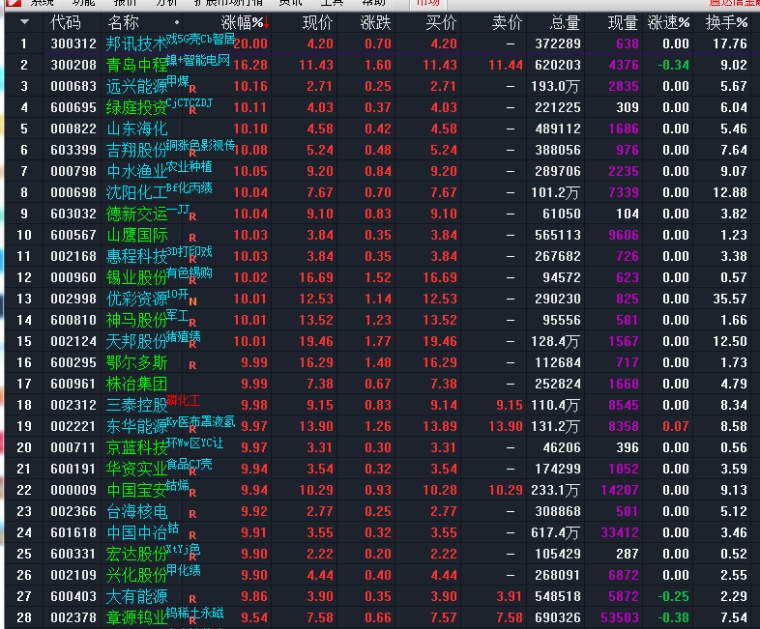Click R marker in 鄂尔多斯 row
The height and width of the screenshot is (629, 760).
pyautogui.click(x=192, y=365)
